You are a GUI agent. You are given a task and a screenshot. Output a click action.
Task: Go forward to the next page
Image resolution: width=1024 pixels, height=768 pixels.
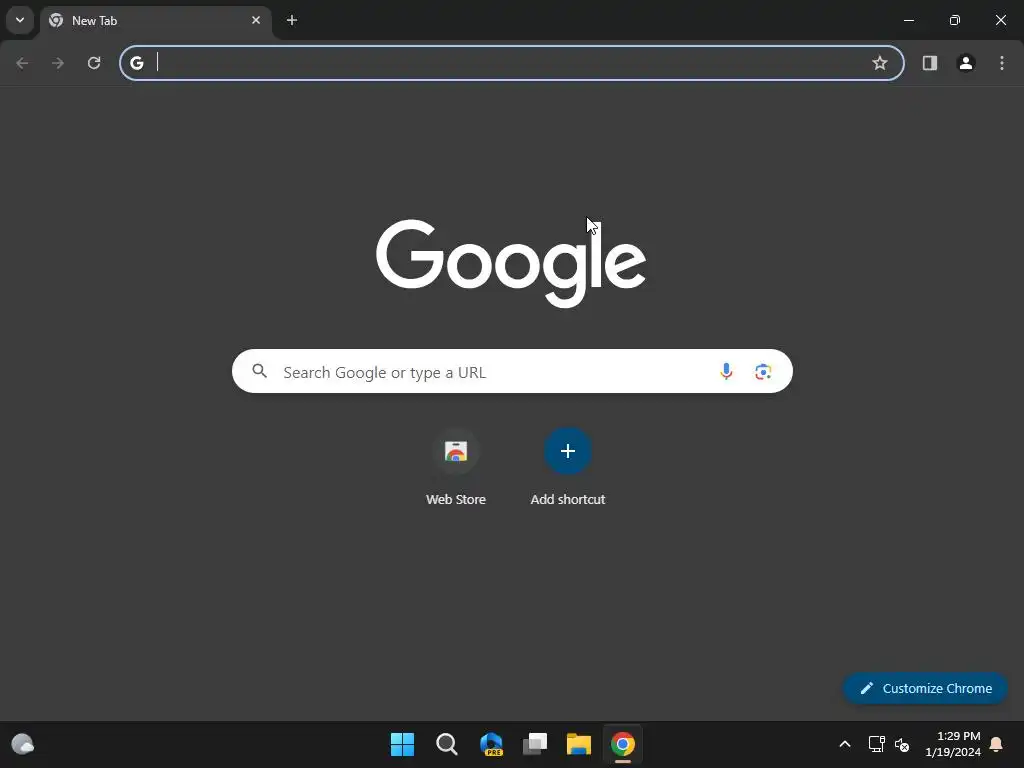58,63
